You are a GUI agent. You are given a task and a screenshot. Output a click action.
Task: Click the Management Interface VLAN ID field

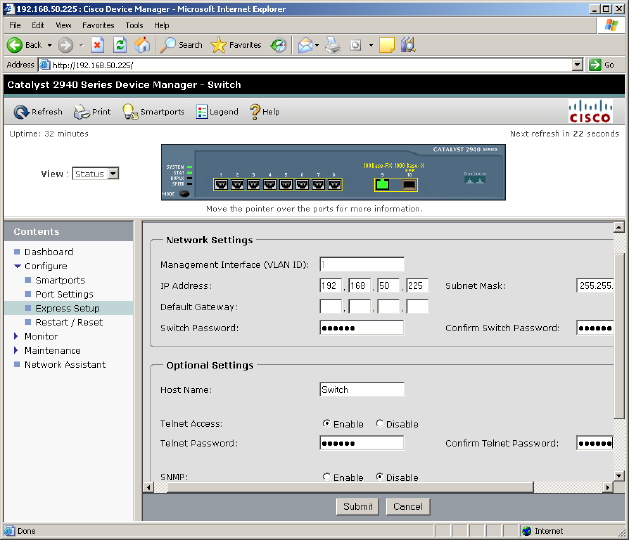point(362,264)
